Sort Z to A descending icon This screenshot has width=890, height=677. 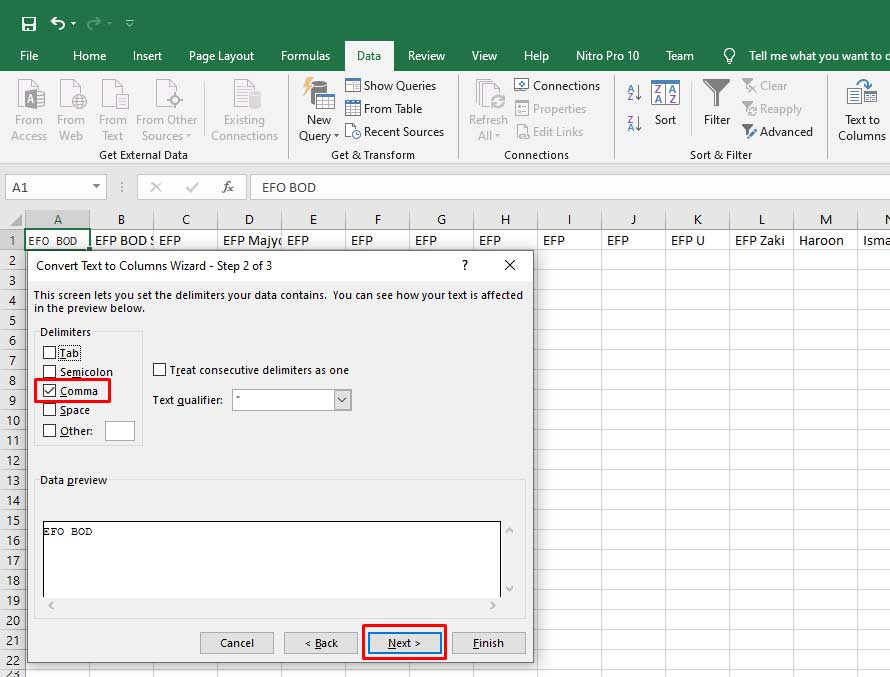[634, 123]
